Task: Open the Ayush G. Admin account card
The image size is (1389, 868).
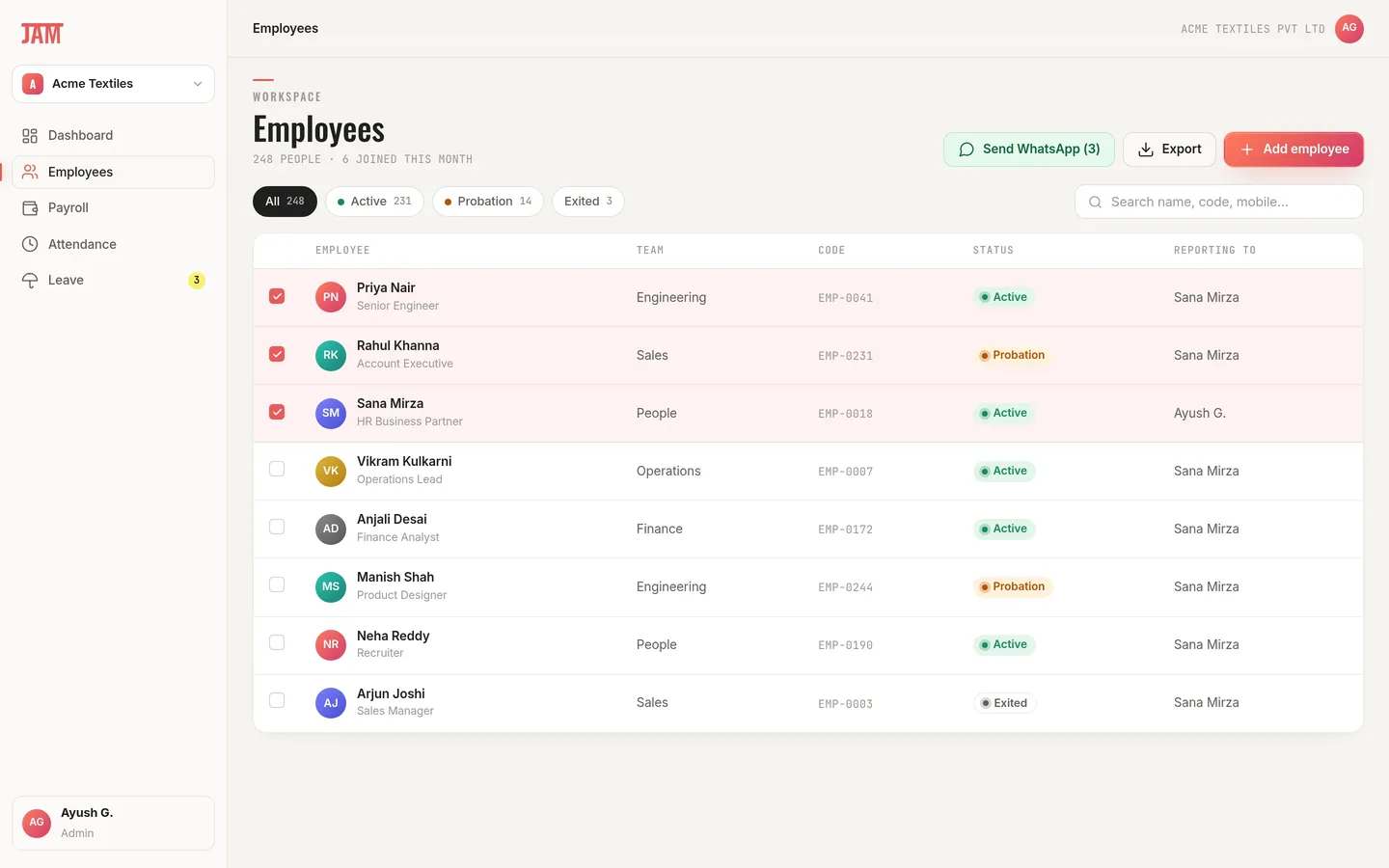Action: [113, 823]
